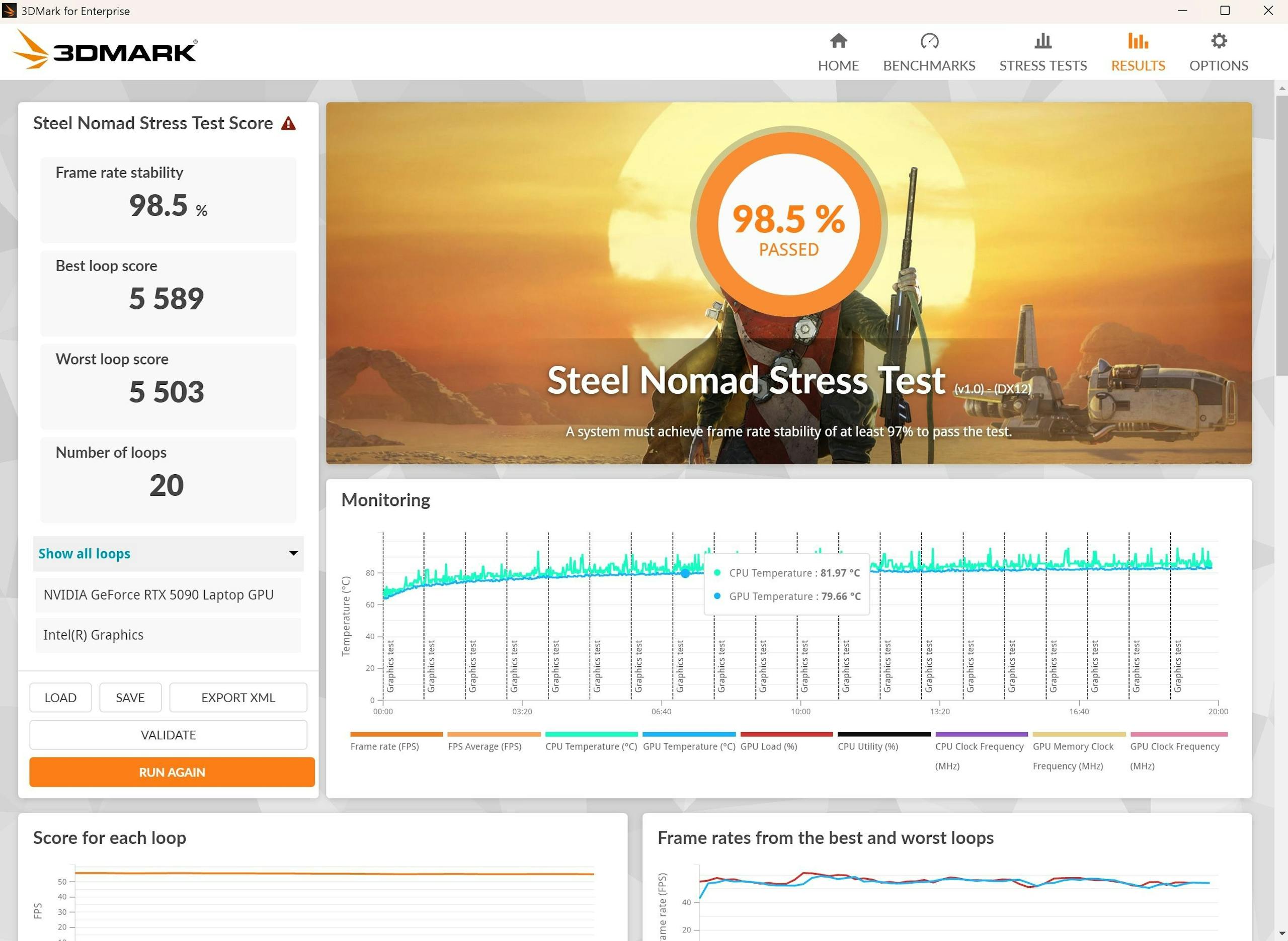Click the Monitoring heading

[x=386, y=500]
